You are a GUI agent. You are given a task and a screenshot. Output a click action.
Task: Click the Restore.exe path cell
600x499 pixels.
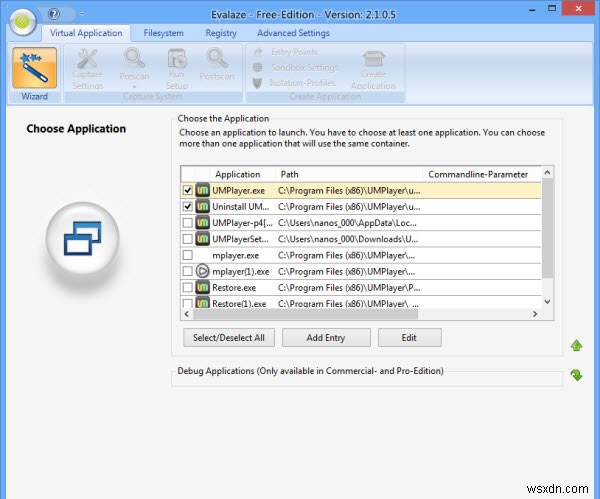349,287
